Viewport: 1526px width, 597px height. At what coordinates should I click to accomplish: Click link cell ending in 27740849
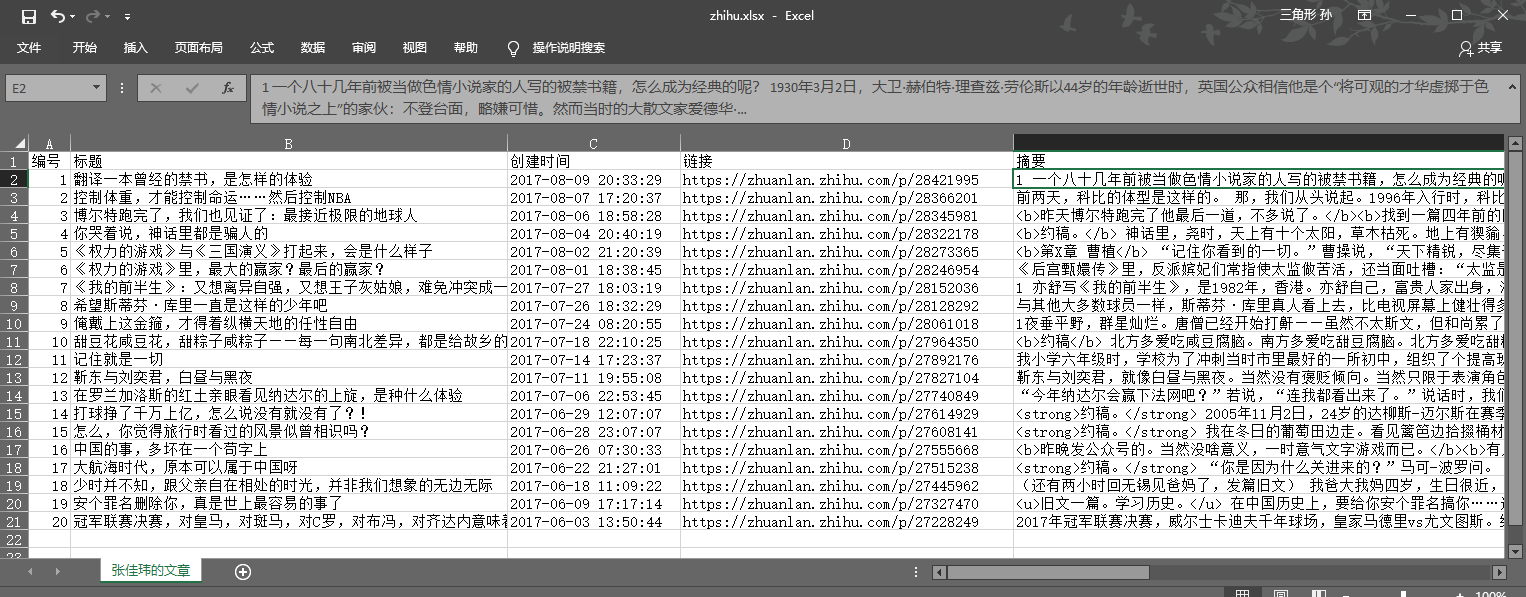click(x=847, y=396)
